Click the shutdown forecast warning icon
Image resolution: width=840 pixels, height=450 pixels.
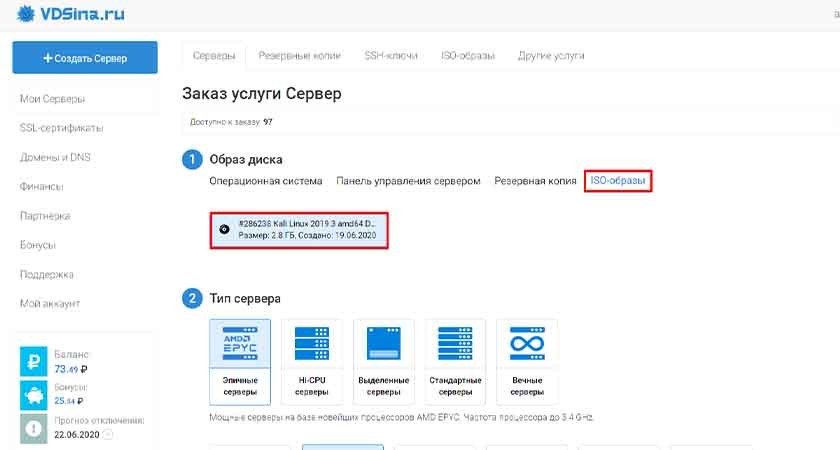coord(34,428)
